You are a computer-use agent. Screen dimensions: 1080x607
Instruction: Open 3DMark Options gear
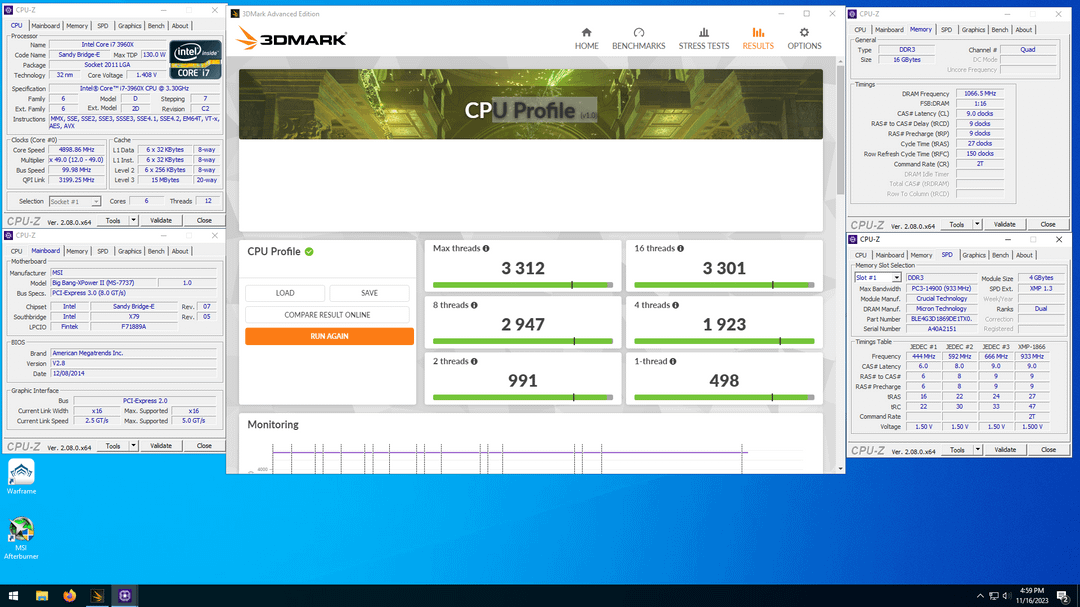tap(804, 39)
